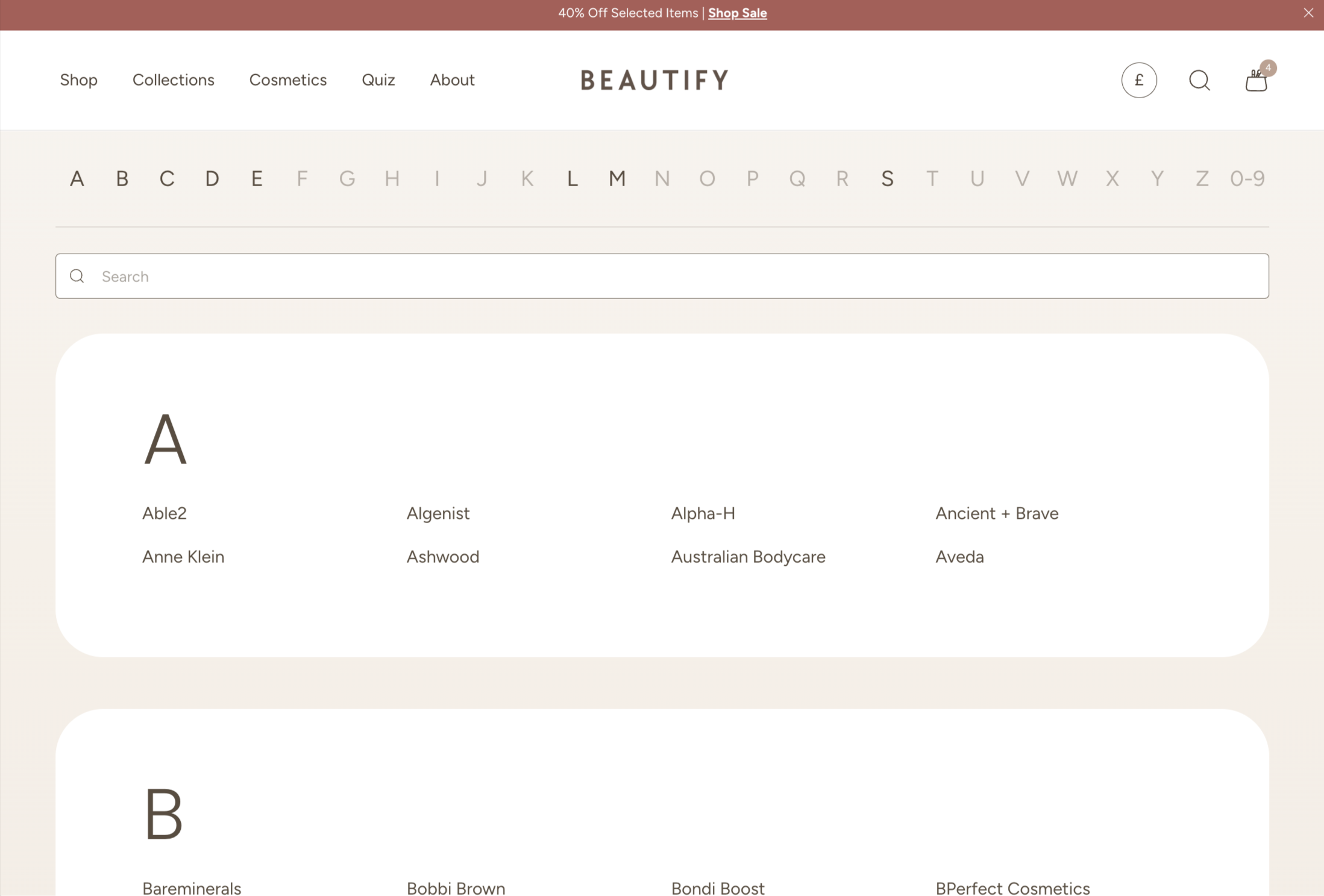Open the BPerfect Cosmetics brand page
Viewport: 1324px width, 896px height.
pyautogui.click(x=1013, y=888)
